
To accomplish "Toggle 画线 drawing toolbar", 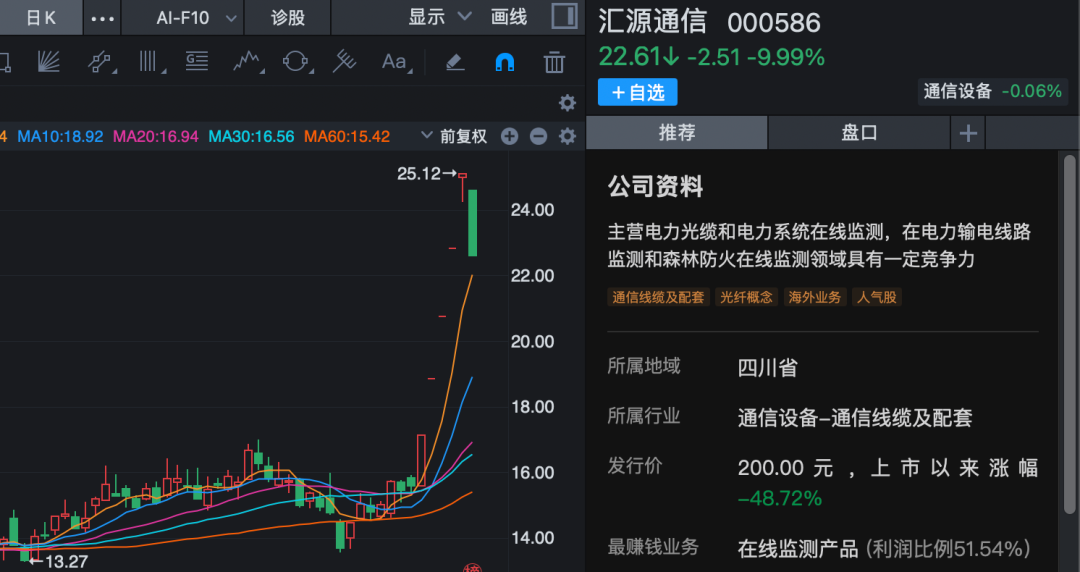I will pyautogui.click(x=509, y=17).
